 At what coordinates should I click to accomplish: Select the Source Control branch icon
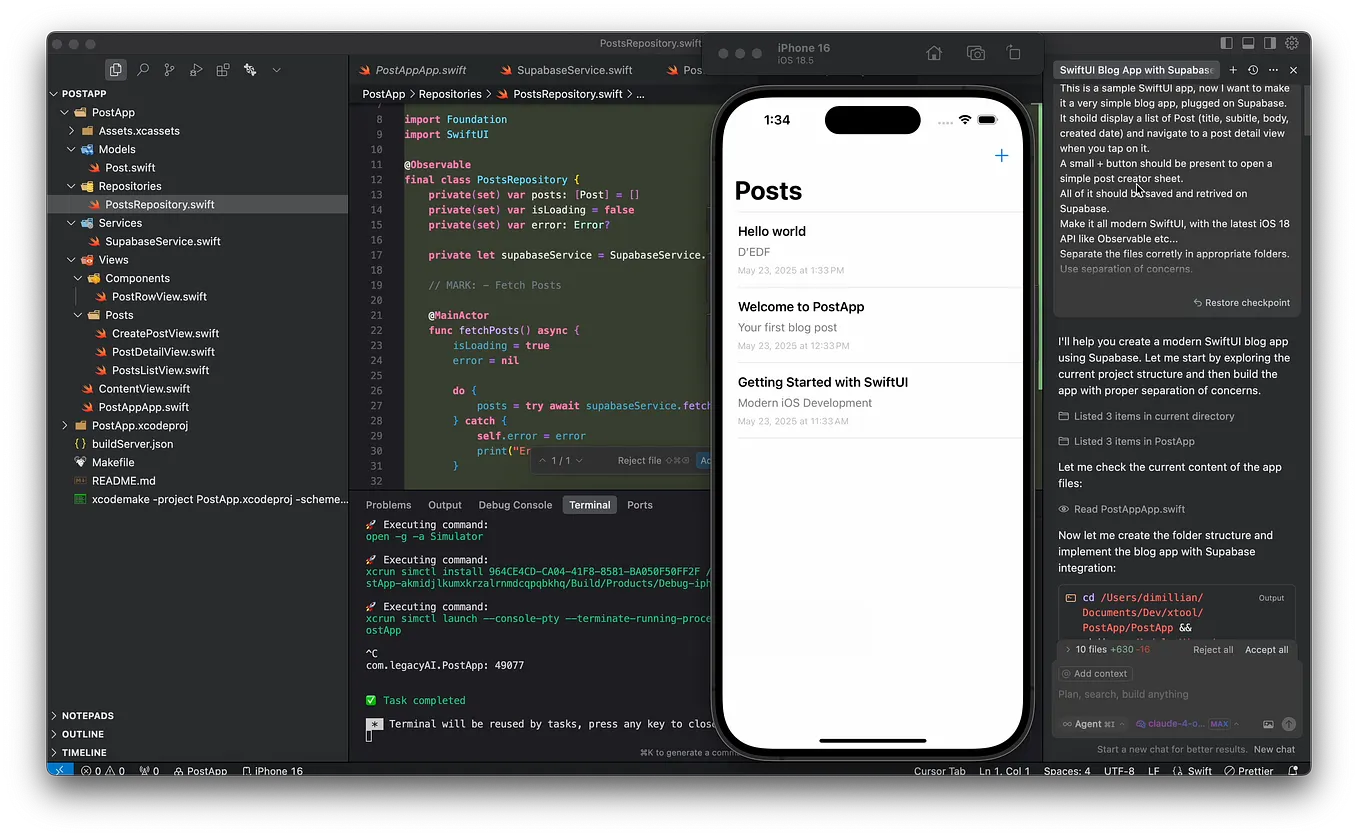[x=168, y=70]
